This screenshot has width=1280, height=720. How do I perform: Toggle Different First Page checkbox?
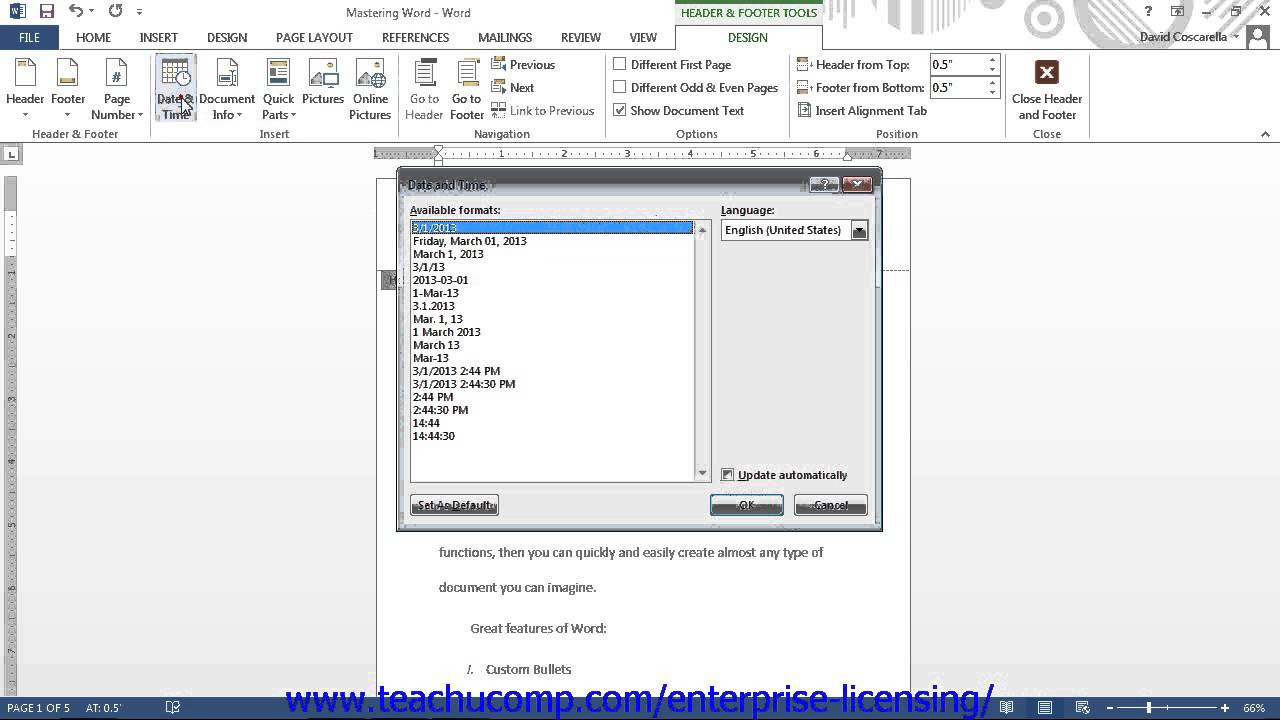620,64
